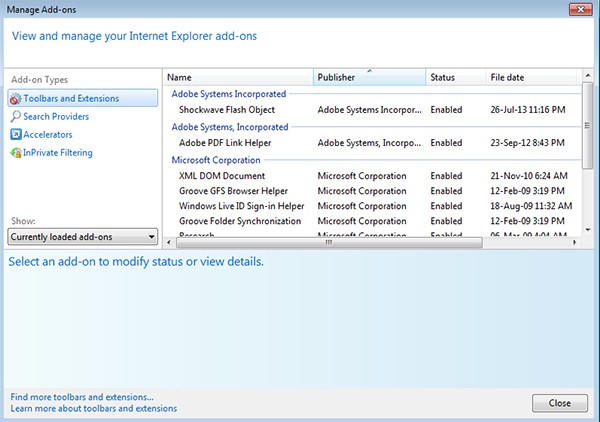Viewport: 600px width, 422px height.
Task: Click publisher cell of Windows Live ID Sign-in Helper
Action: 362,206
